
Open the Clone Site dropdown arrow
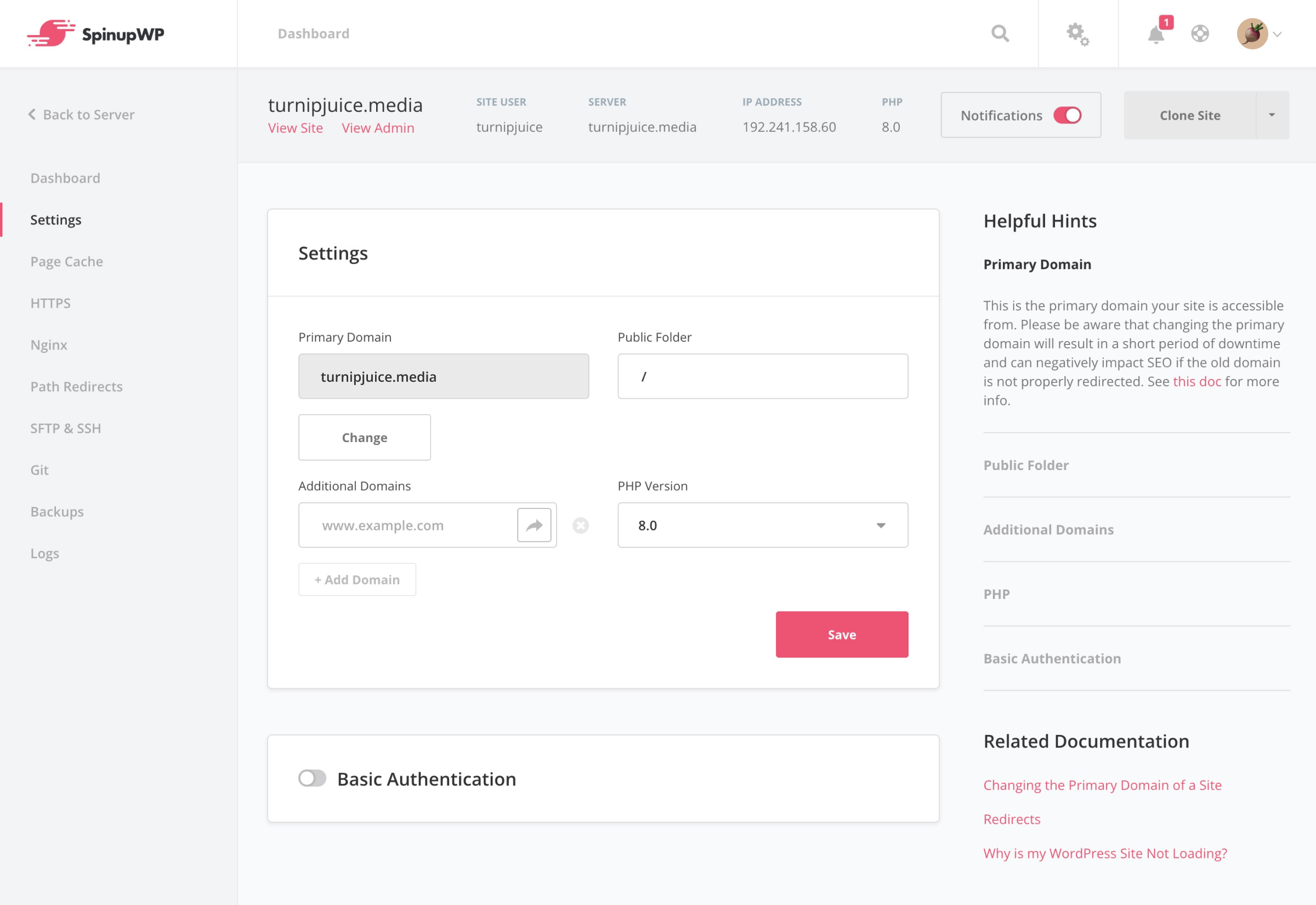pyautogui.click(x=1272, y=115)
